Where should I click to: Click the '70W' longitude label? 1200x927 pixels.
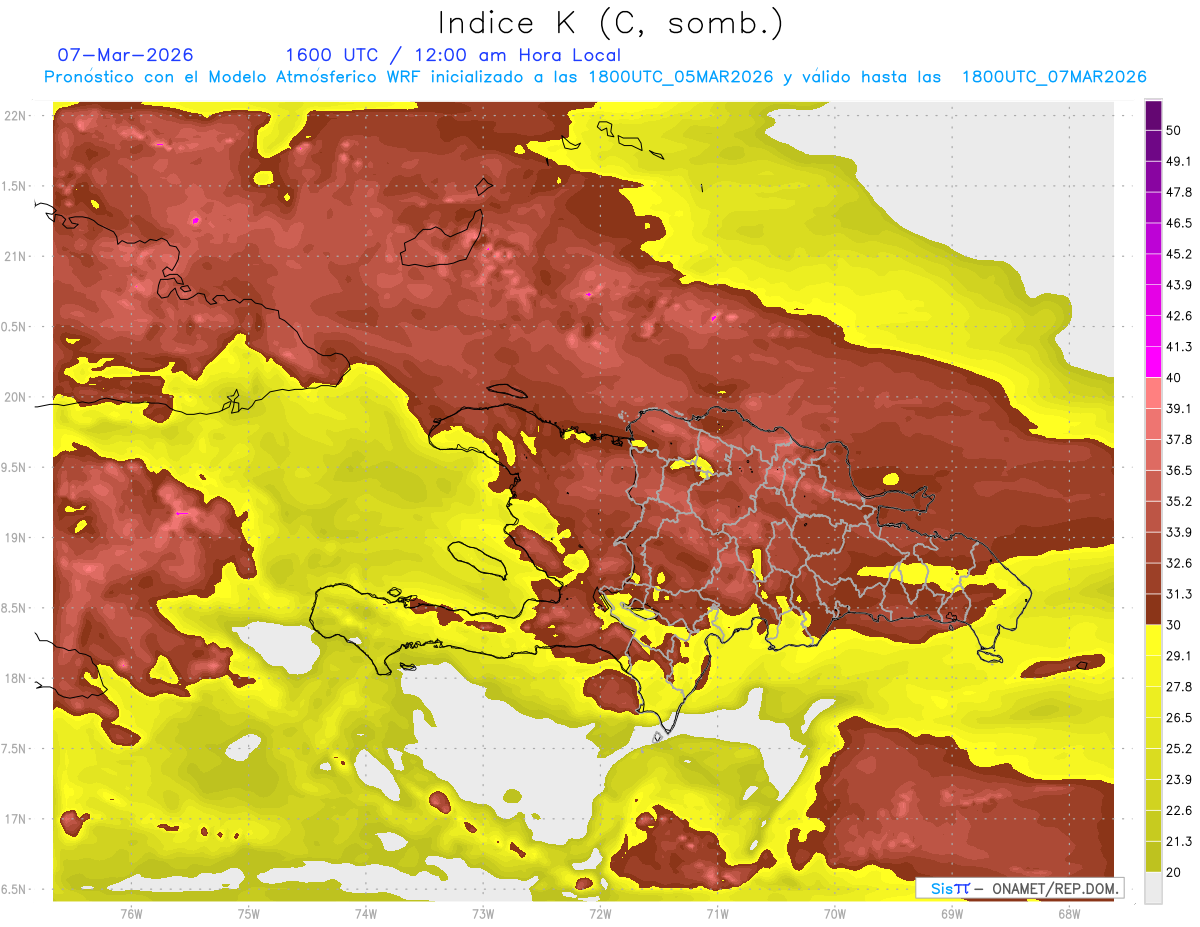click(835, 913)
